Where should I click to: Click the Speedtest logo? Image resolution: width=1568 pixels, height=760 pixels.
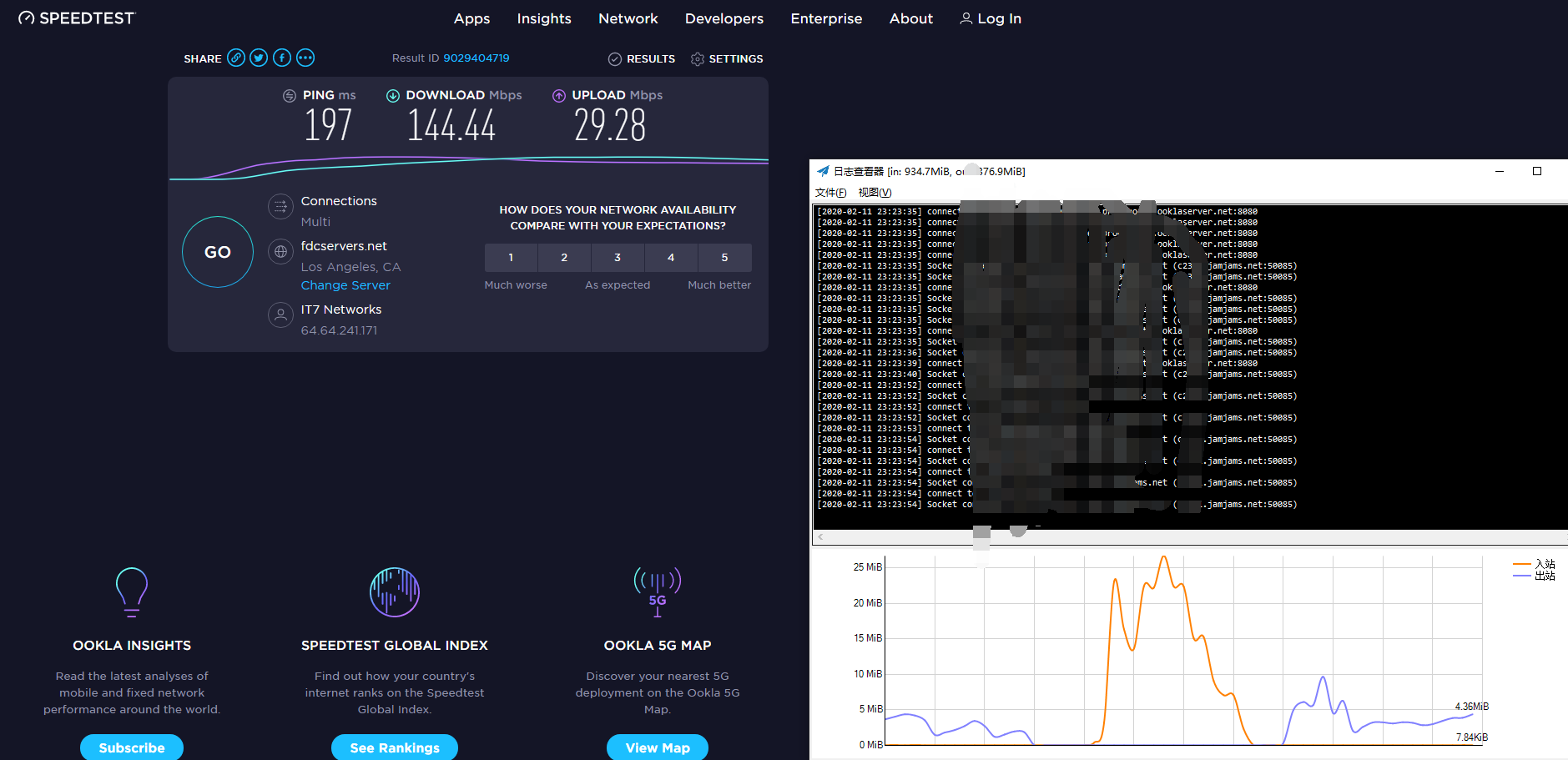tap(76, 18)
